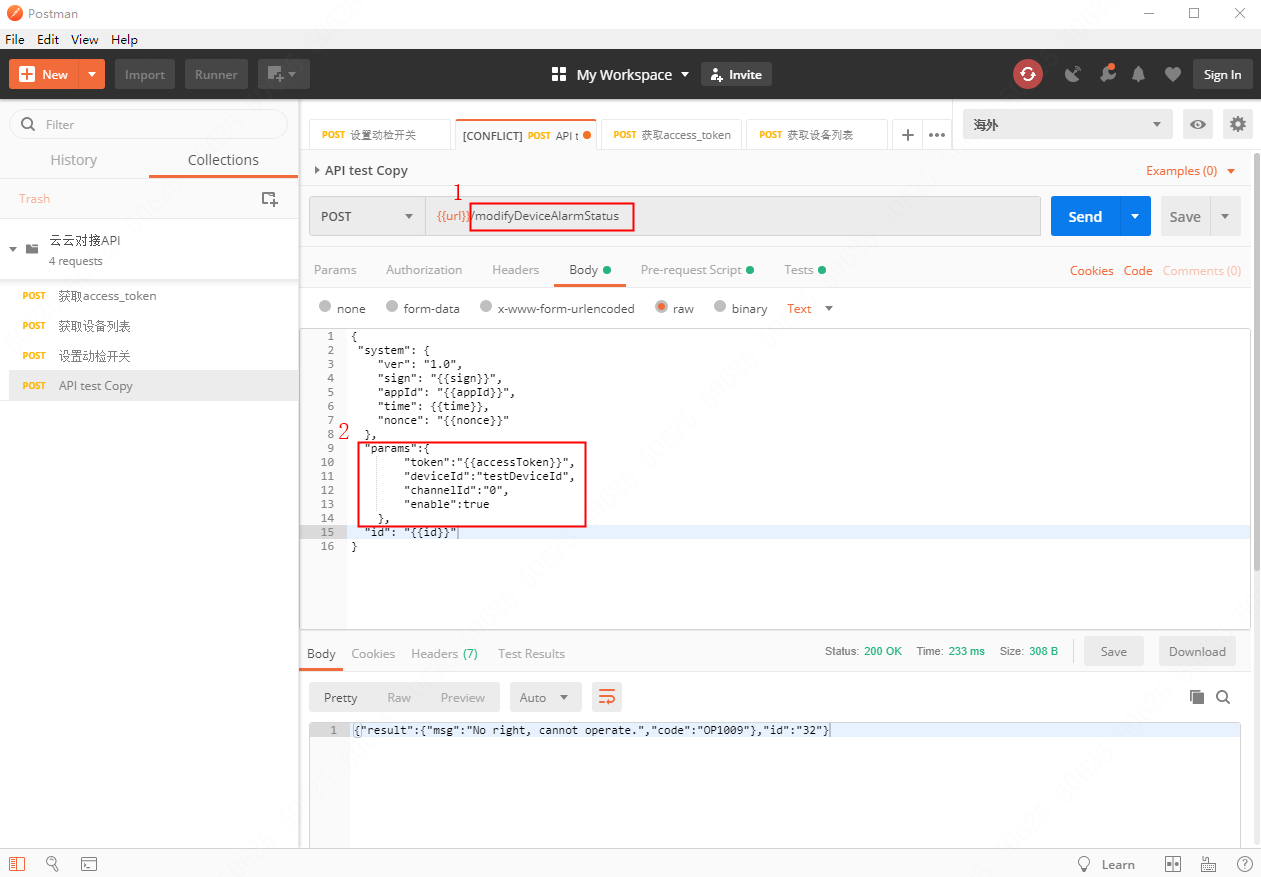Open the Pre-request Script tab
This screenshot has width=1261, height=877.
pyautogui.click(x=697, y=270)
